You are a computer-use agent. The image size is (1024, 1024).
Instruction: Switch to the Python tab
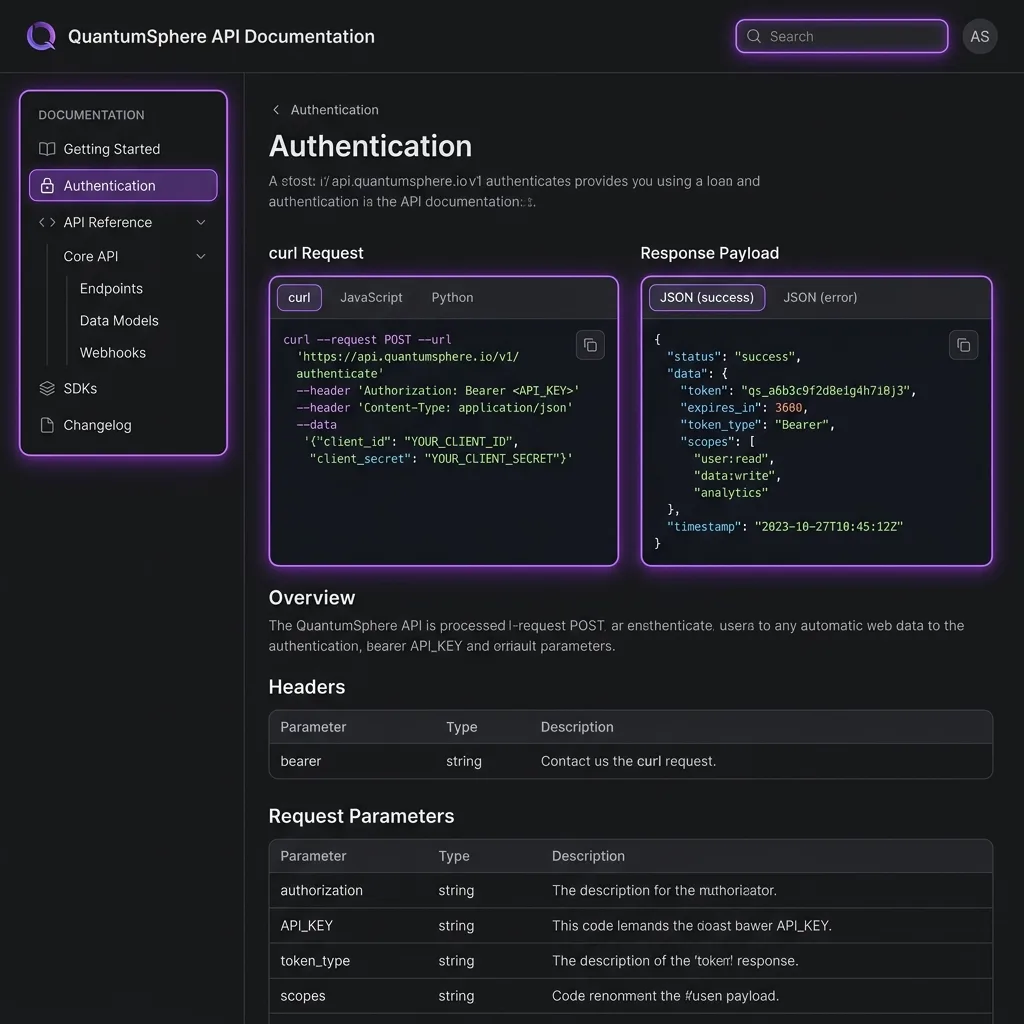tap(452, 297)
